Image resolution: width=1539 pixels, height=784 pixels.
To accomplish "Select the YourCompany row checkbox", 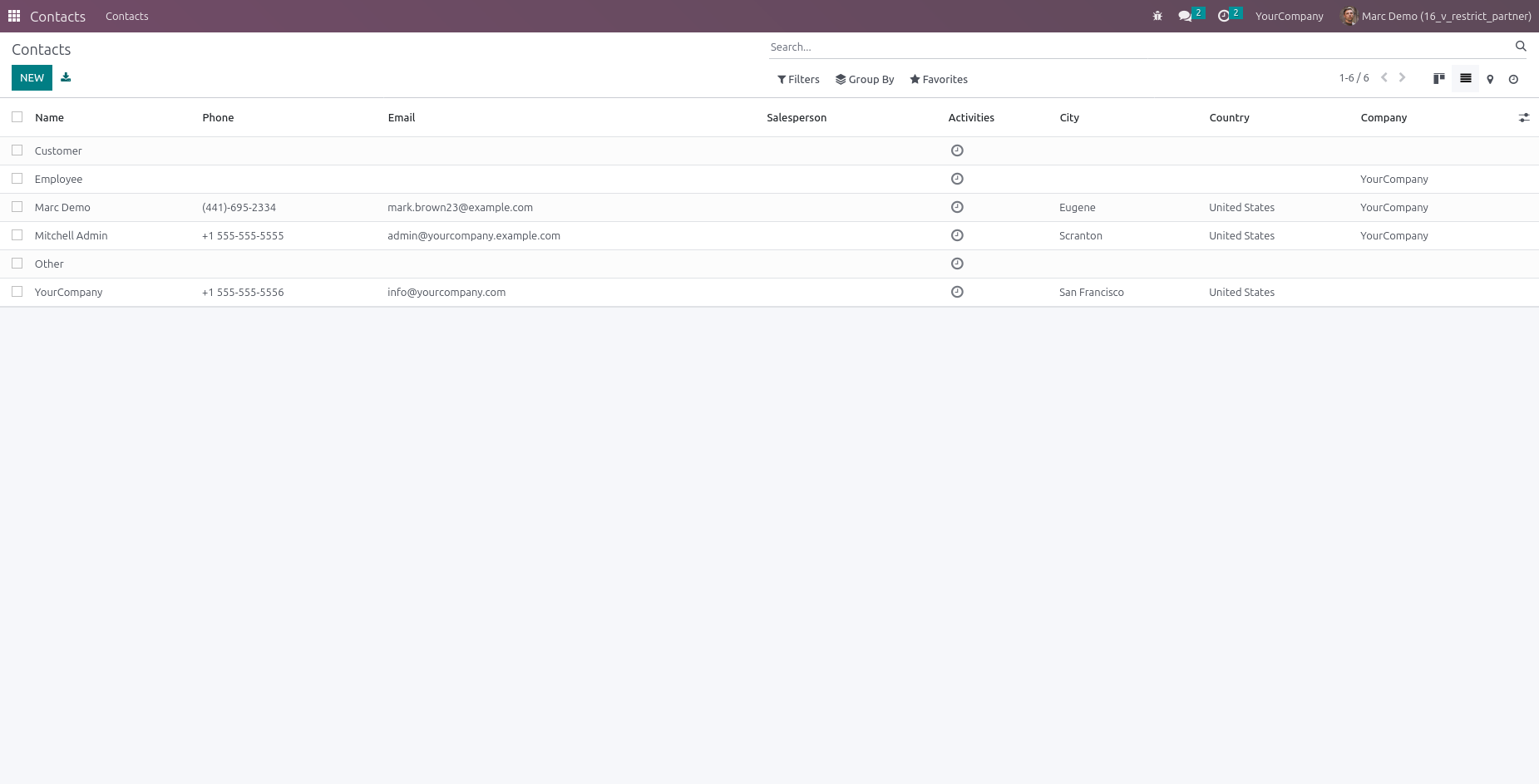I will [17, 292].
